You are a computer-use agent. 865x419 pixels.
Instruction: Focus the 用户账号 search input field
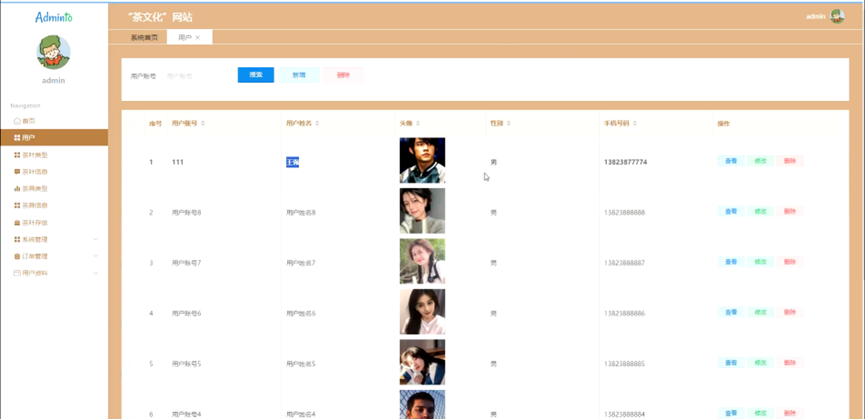(197, 76)
